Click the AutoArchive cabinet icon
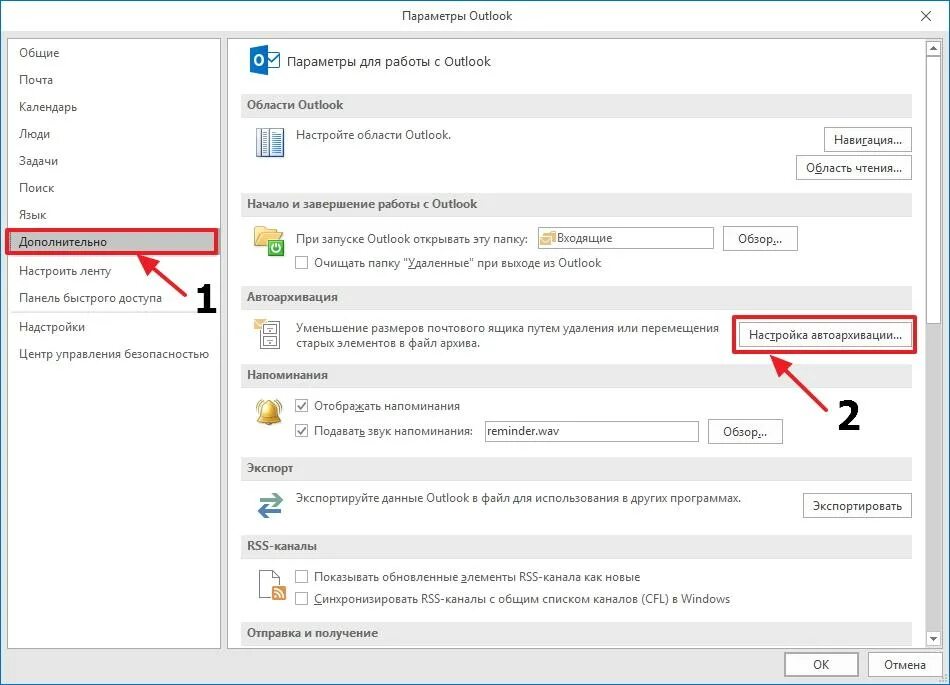This screenshot has width=950, height=685. (267, 334)
